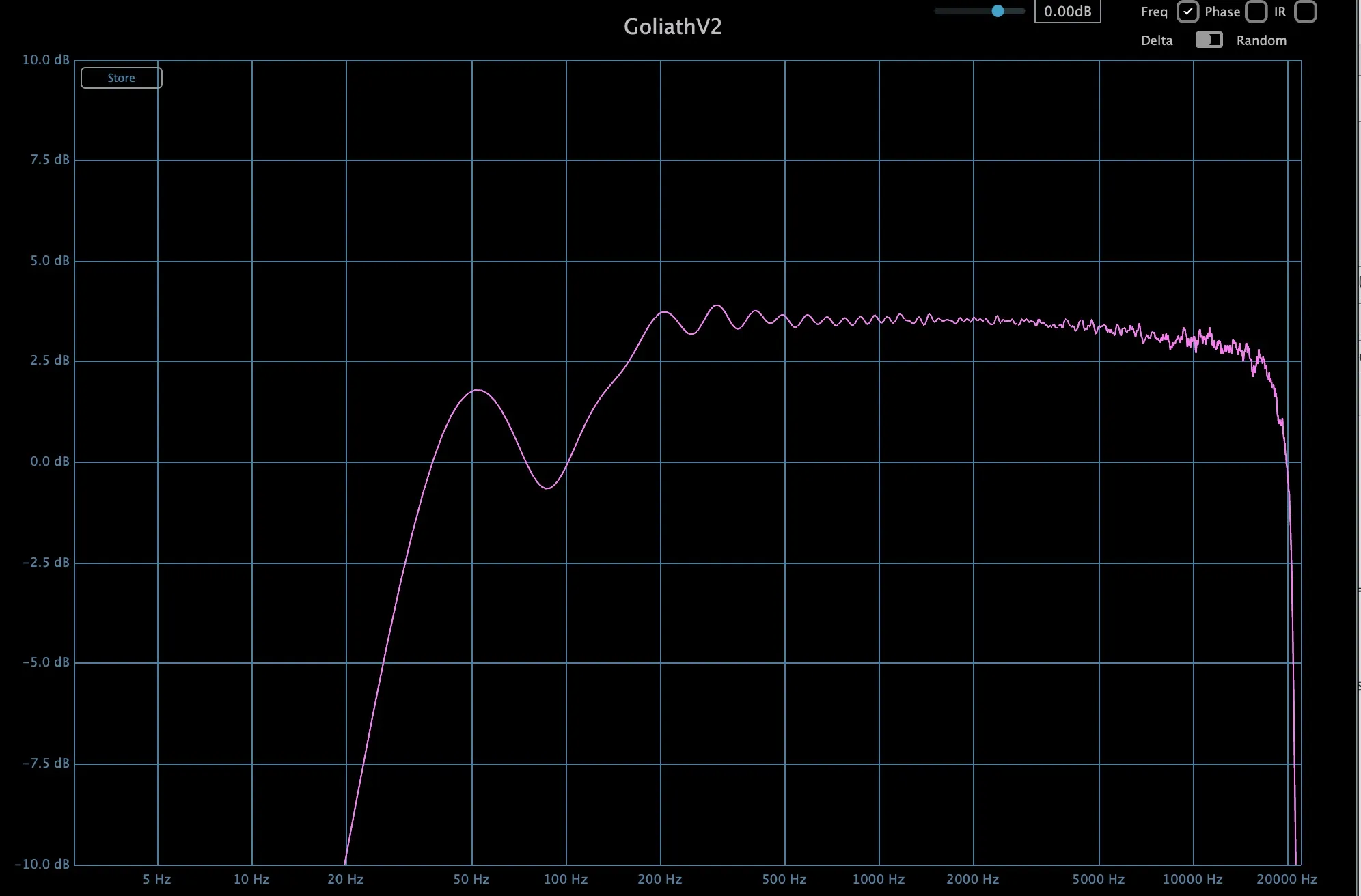The width and height of the screenshot is (1361, 896).
Task: Click the Store button
Action: tap(121, 78)
